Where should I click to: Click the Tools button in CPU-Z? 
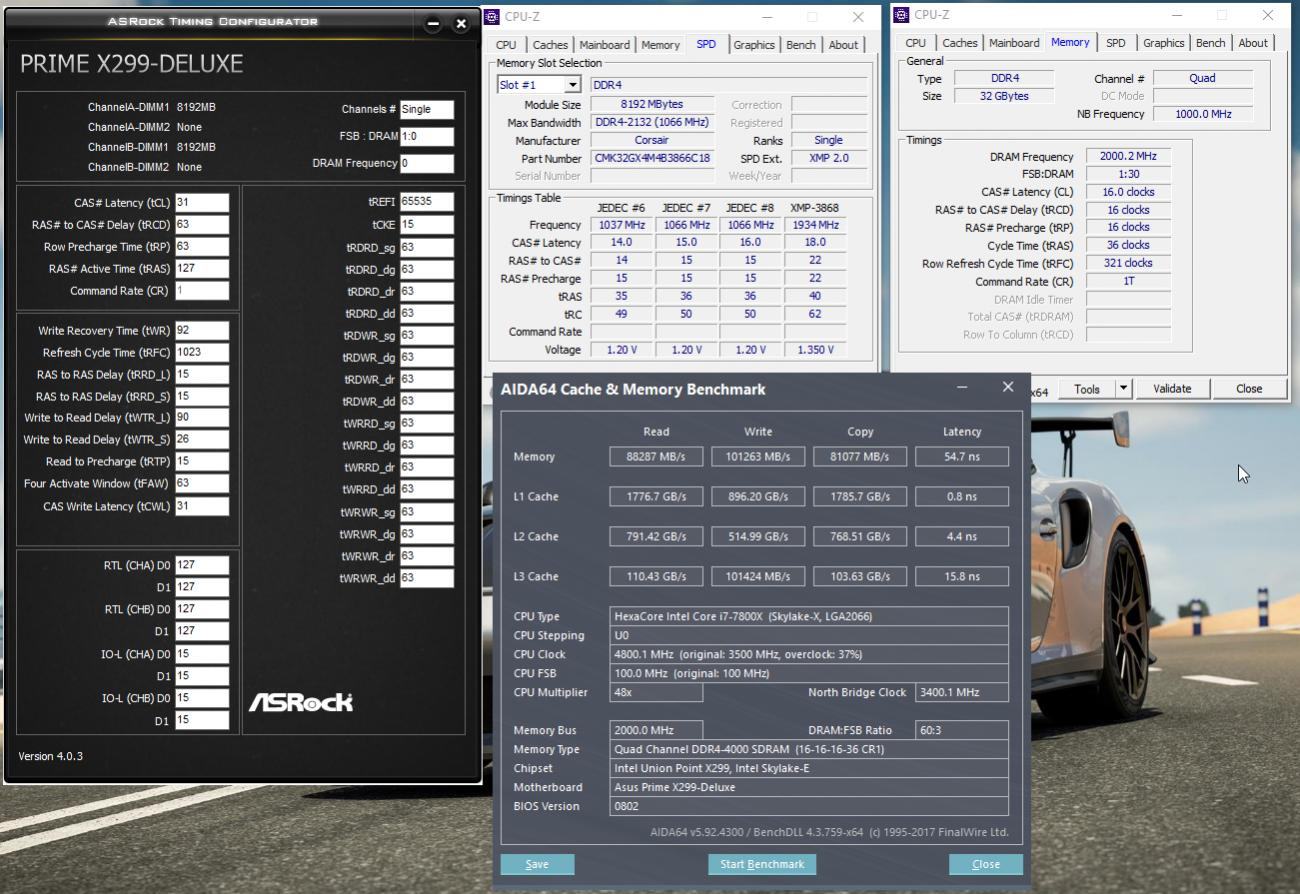[x=1087, y=389]
